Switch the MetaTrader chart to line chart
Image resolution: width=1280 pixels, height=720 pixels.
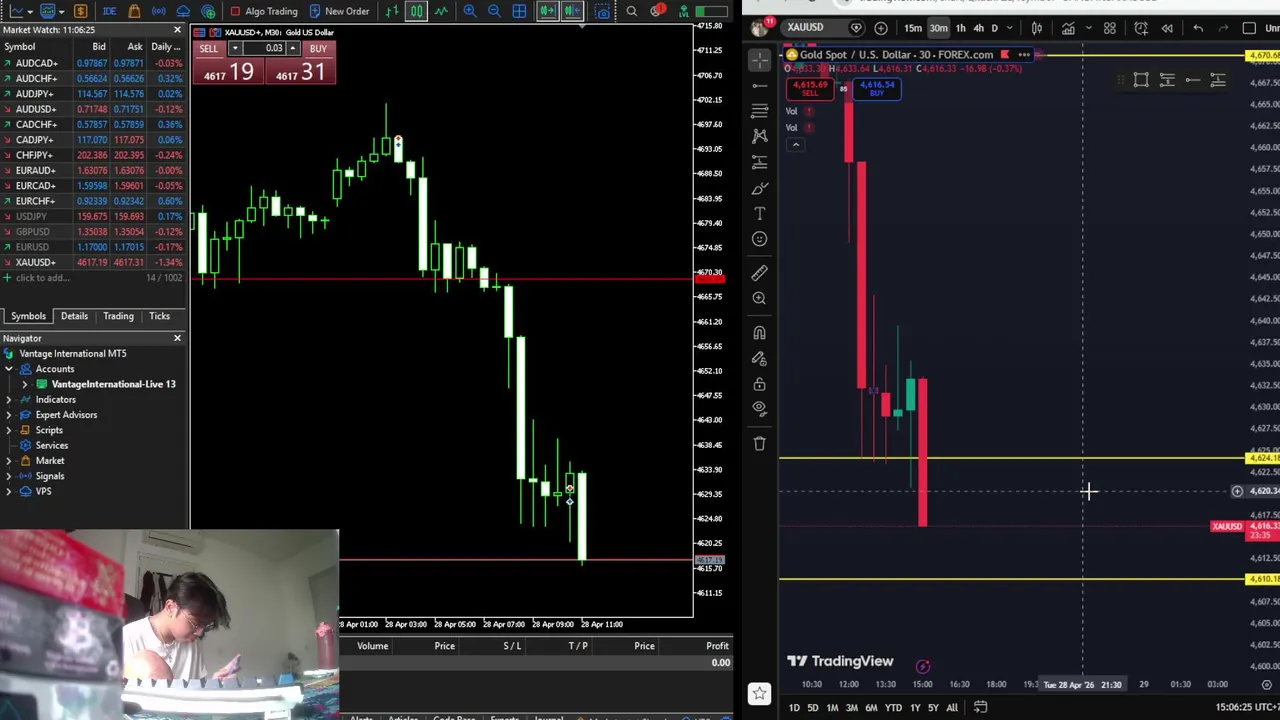pyautogui.click(x=441, y=11)
